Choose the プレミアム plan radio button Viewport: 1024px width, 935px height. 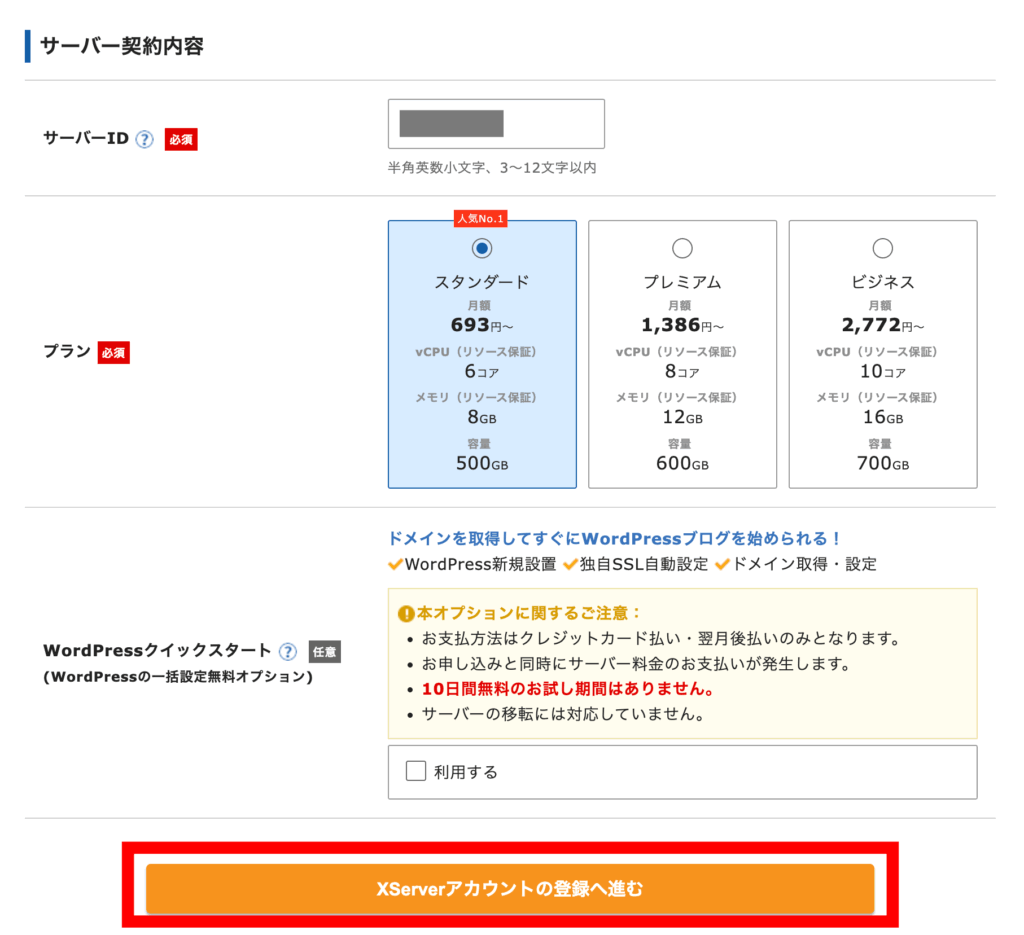click(x=682, y=248)
